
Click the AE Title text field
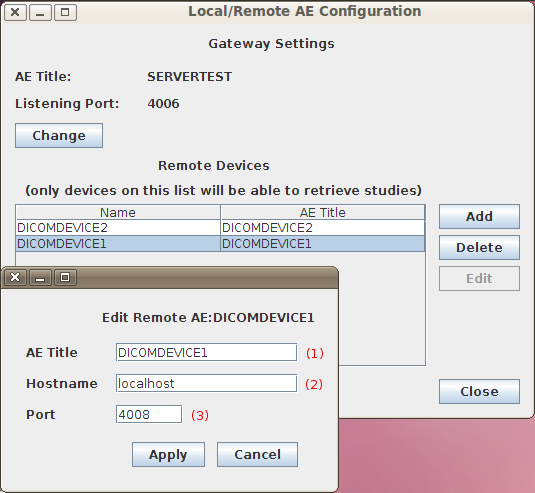pos(206,352)
